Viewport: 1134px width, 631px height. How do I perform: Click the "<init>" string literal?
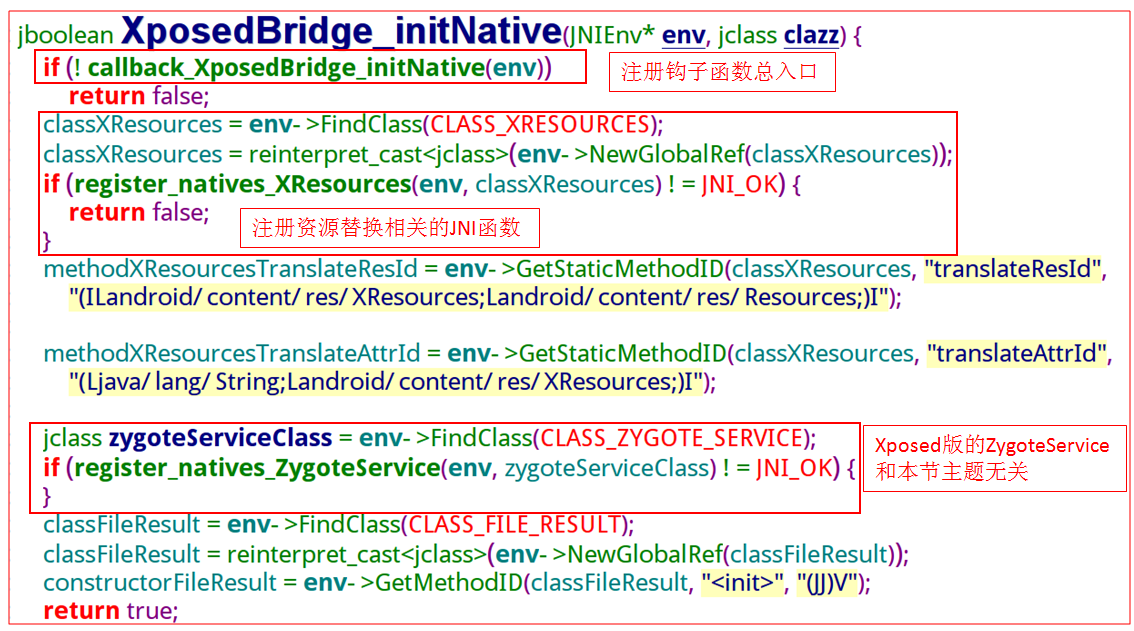tap(743, 583)
